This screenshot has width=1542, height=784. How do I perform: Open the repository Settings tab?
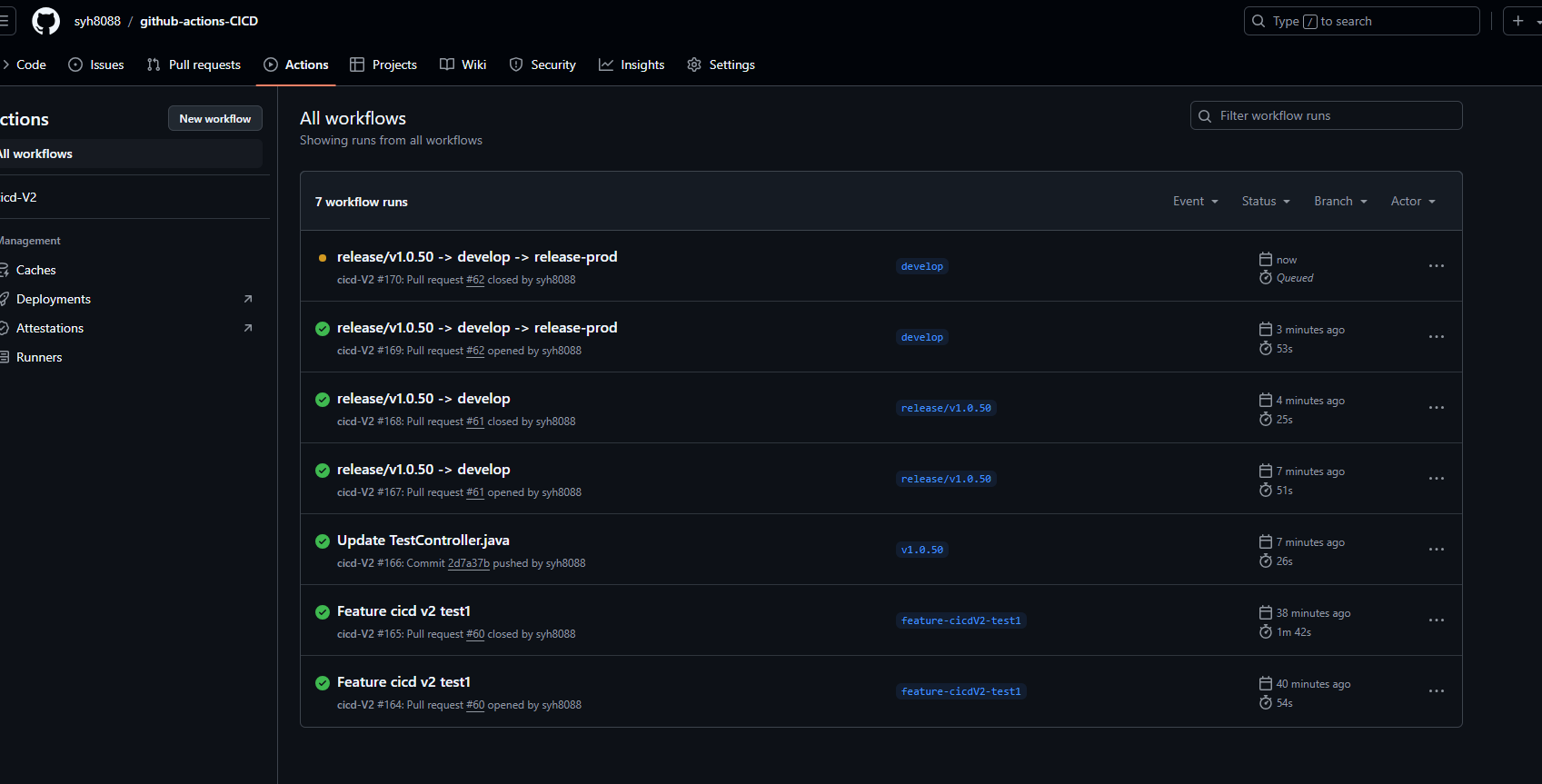721,65
